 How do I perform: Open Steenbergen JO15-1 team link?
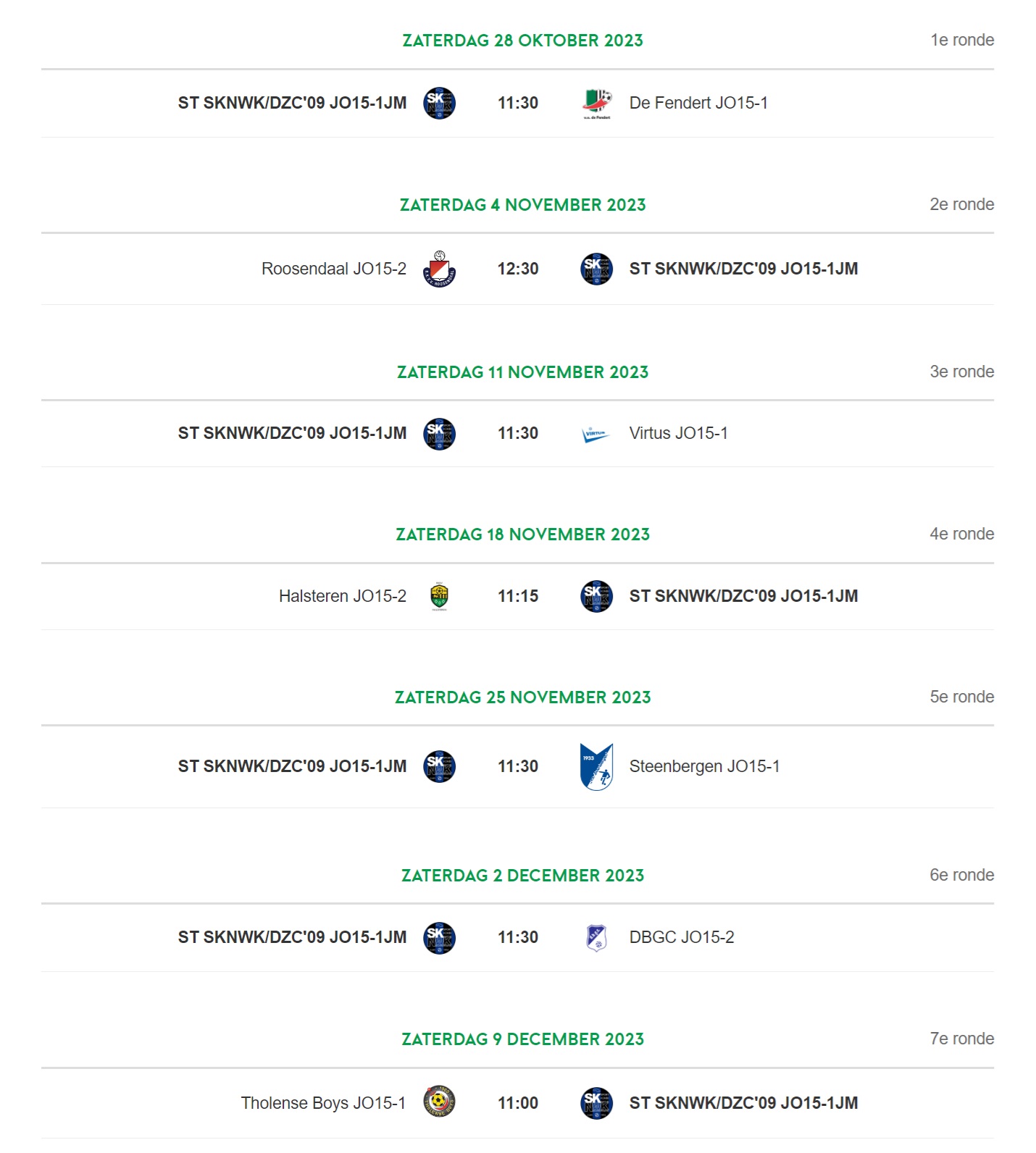[704, 766]
